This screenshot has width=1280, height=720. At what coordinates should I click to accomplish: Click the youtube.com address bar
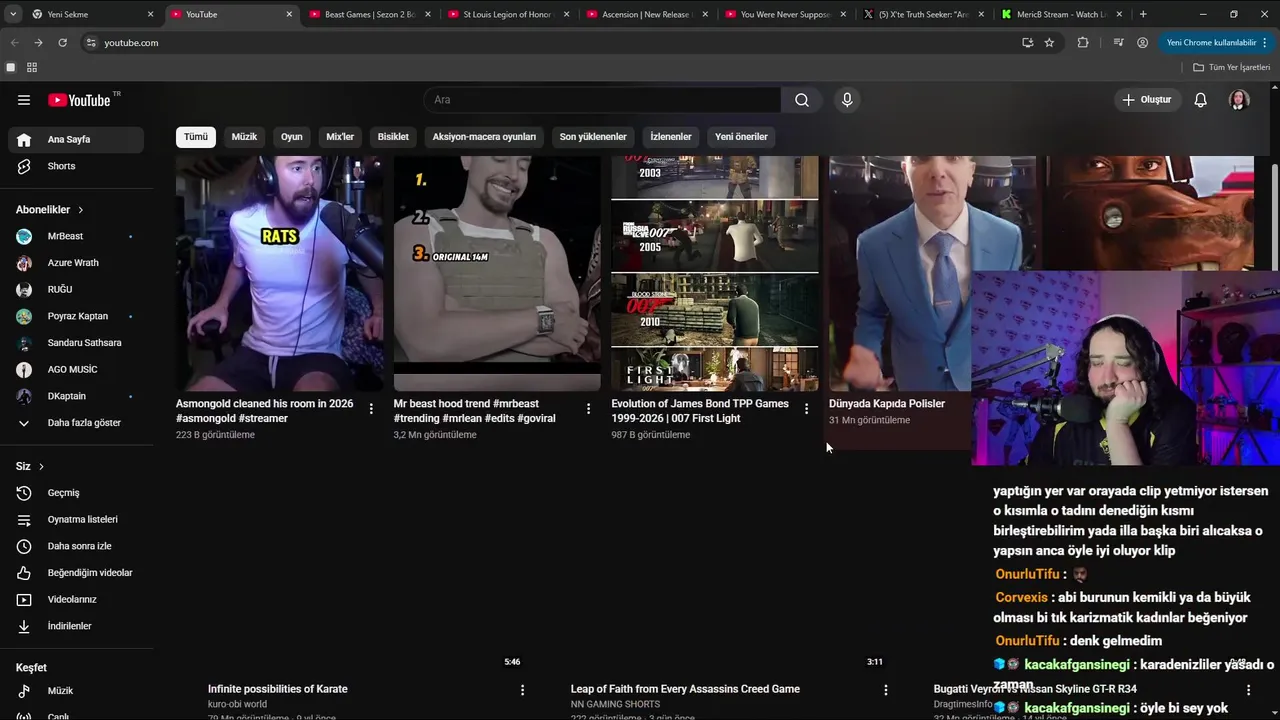click(x=550, y=43)
